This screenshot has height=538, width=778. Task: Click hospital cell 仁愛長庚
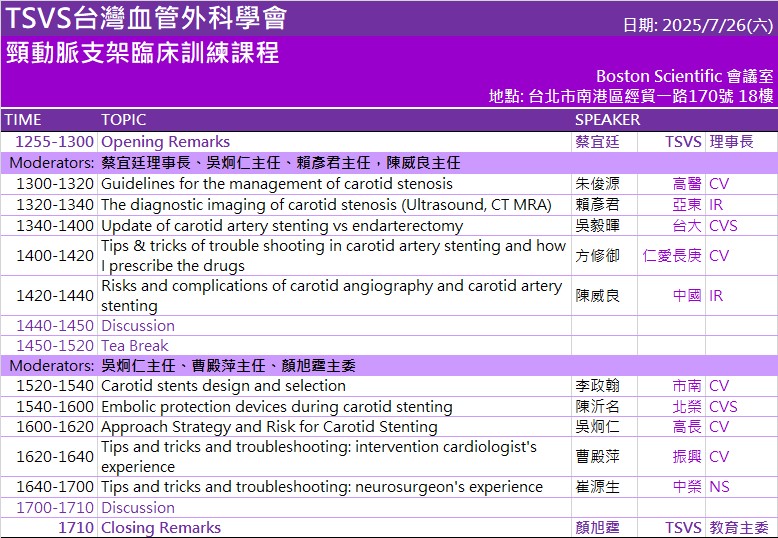tap(672, 256)
